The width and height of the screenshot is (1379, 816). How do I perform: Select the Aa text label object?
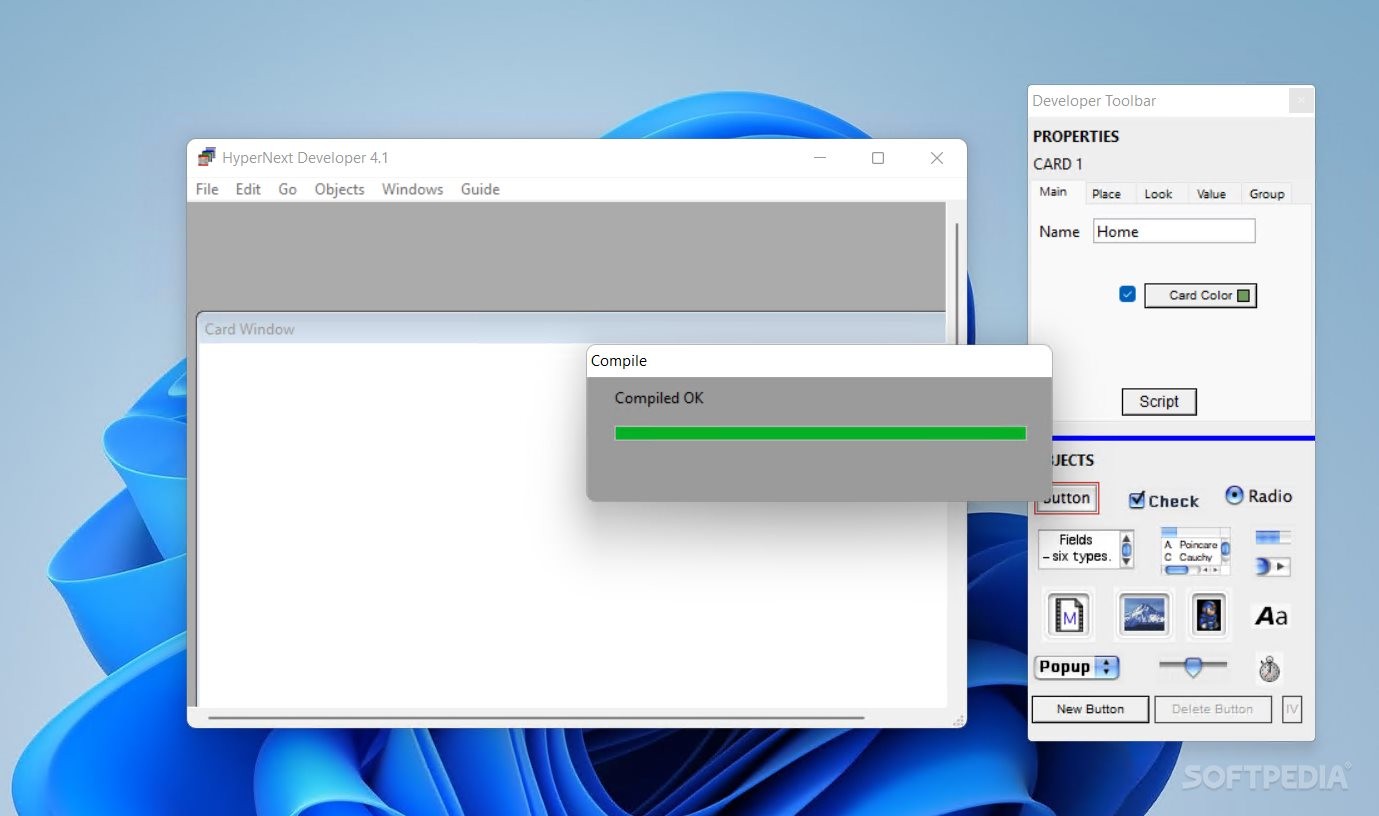[x=1271, y=616]
